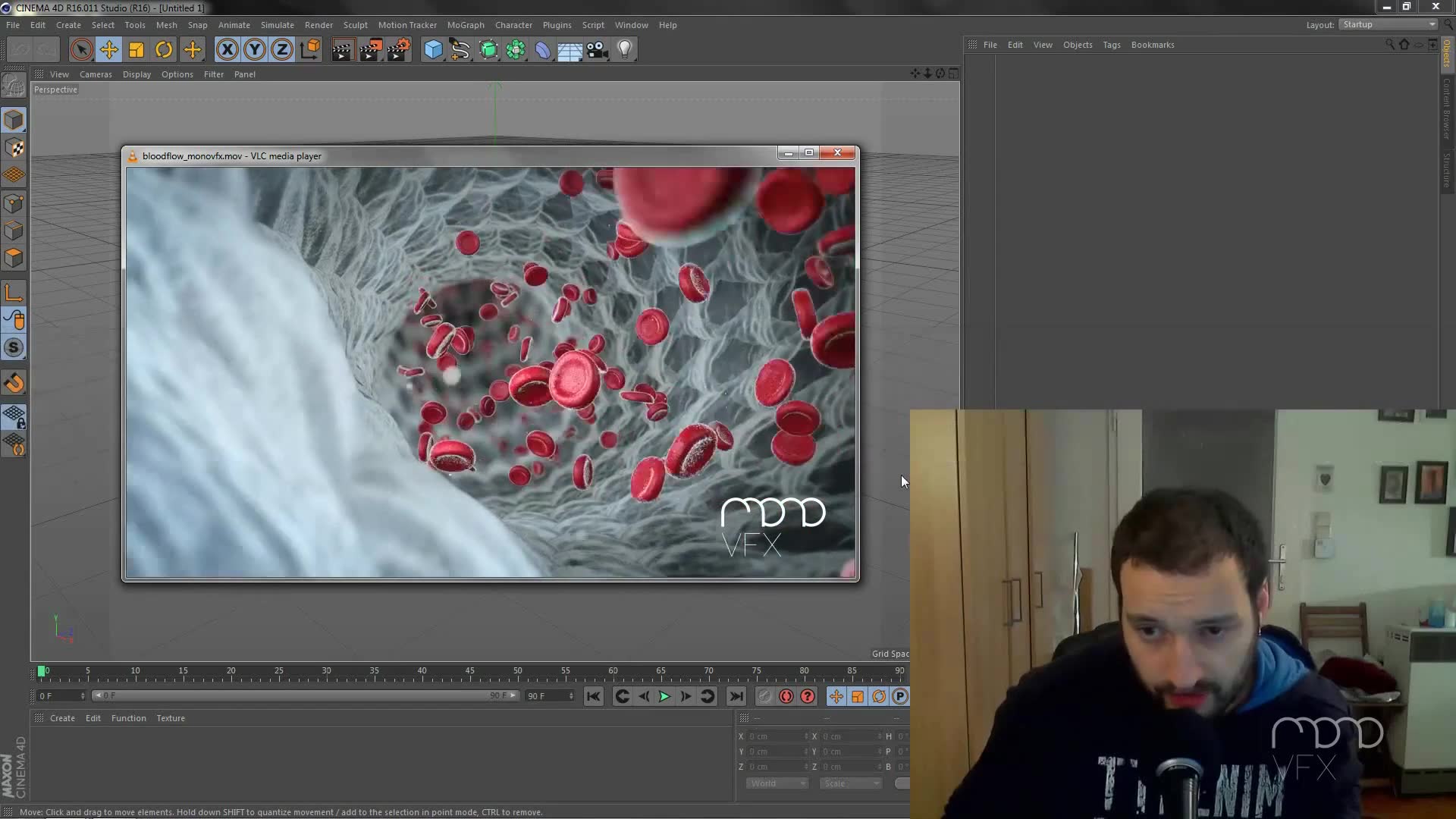
Task: Open the Objects menu in the Object Manager
Action: 1077,45
